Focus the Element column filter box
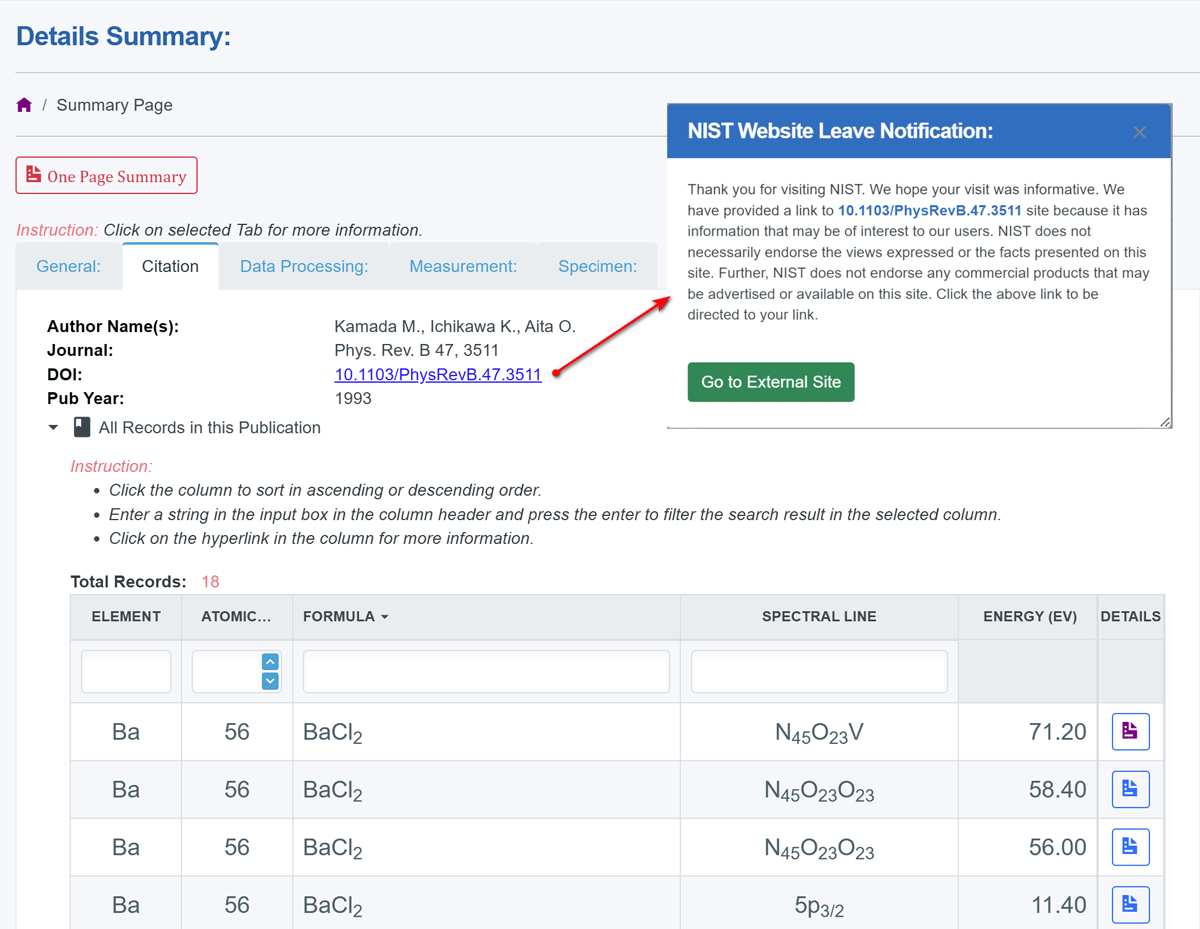Screen dimensions: 1200x929 [126, 672]
